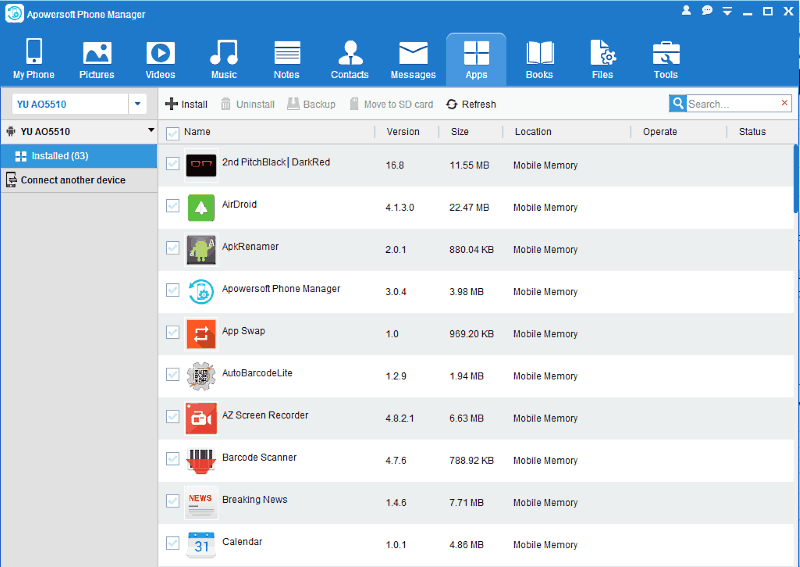Viewport: 800px width, 567px height.
Task: Click the Status column header
Action: tap(753, 132)
